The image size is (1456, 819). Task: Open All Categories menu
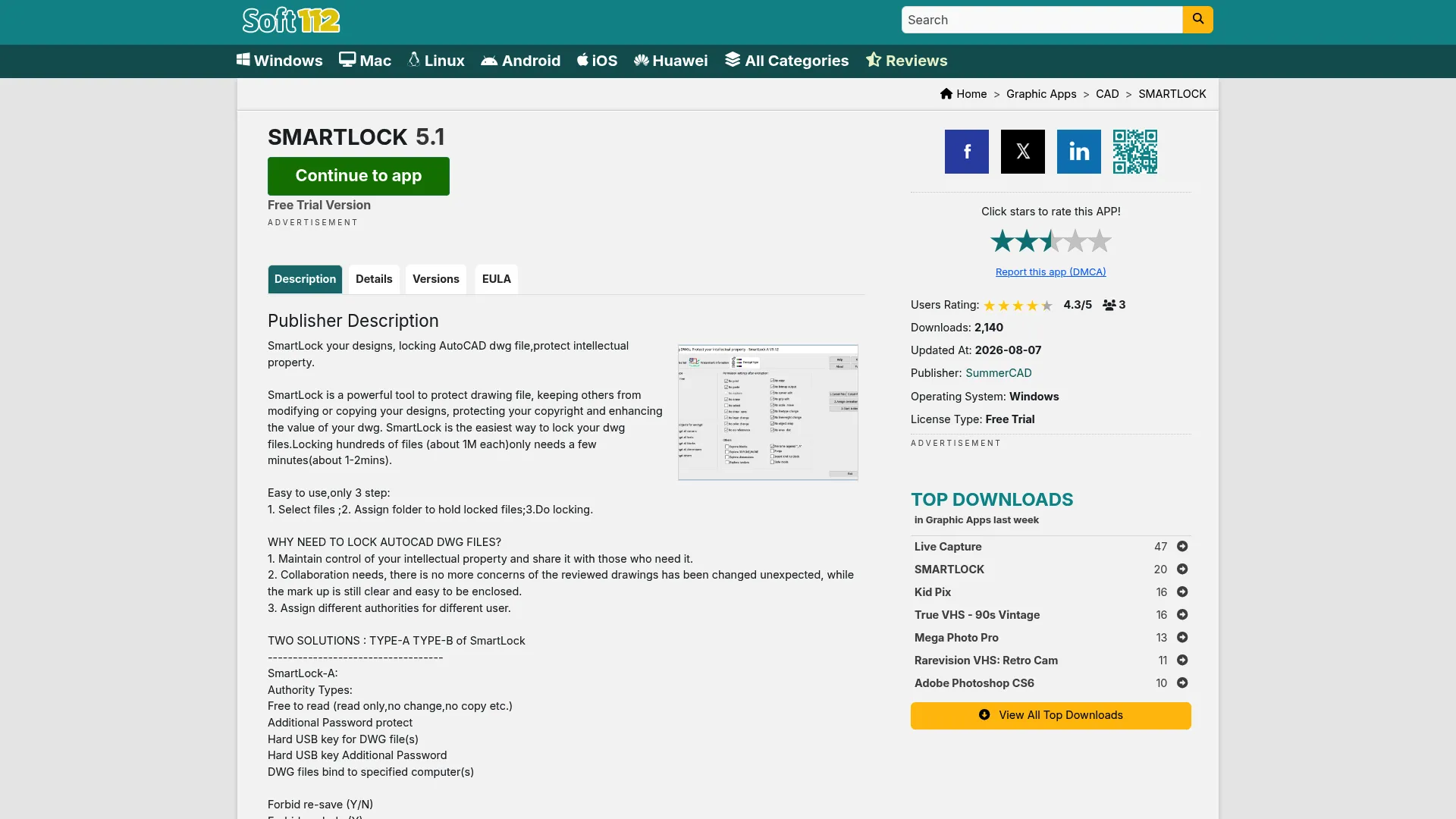(786, 61)
